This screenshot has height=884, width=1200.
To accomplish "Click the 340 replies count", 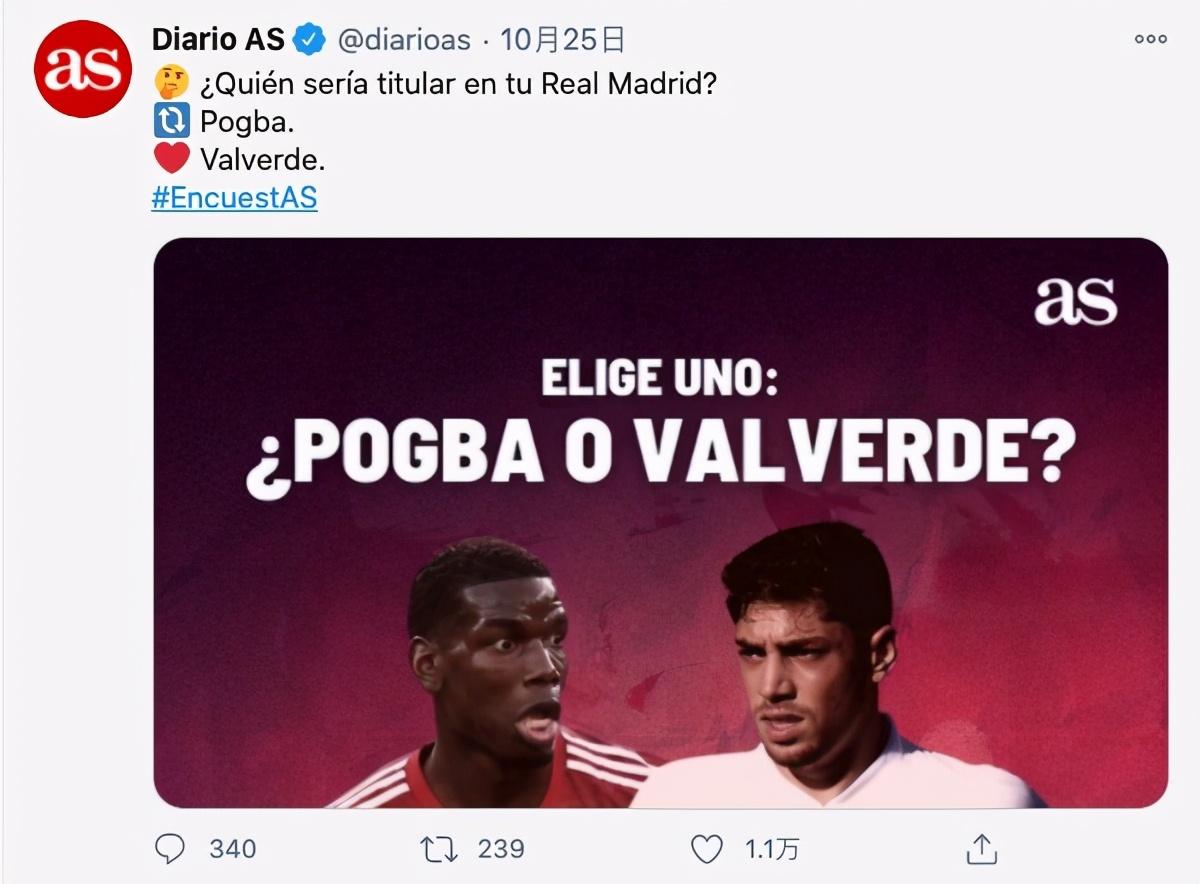I will (x=233, y=849).
